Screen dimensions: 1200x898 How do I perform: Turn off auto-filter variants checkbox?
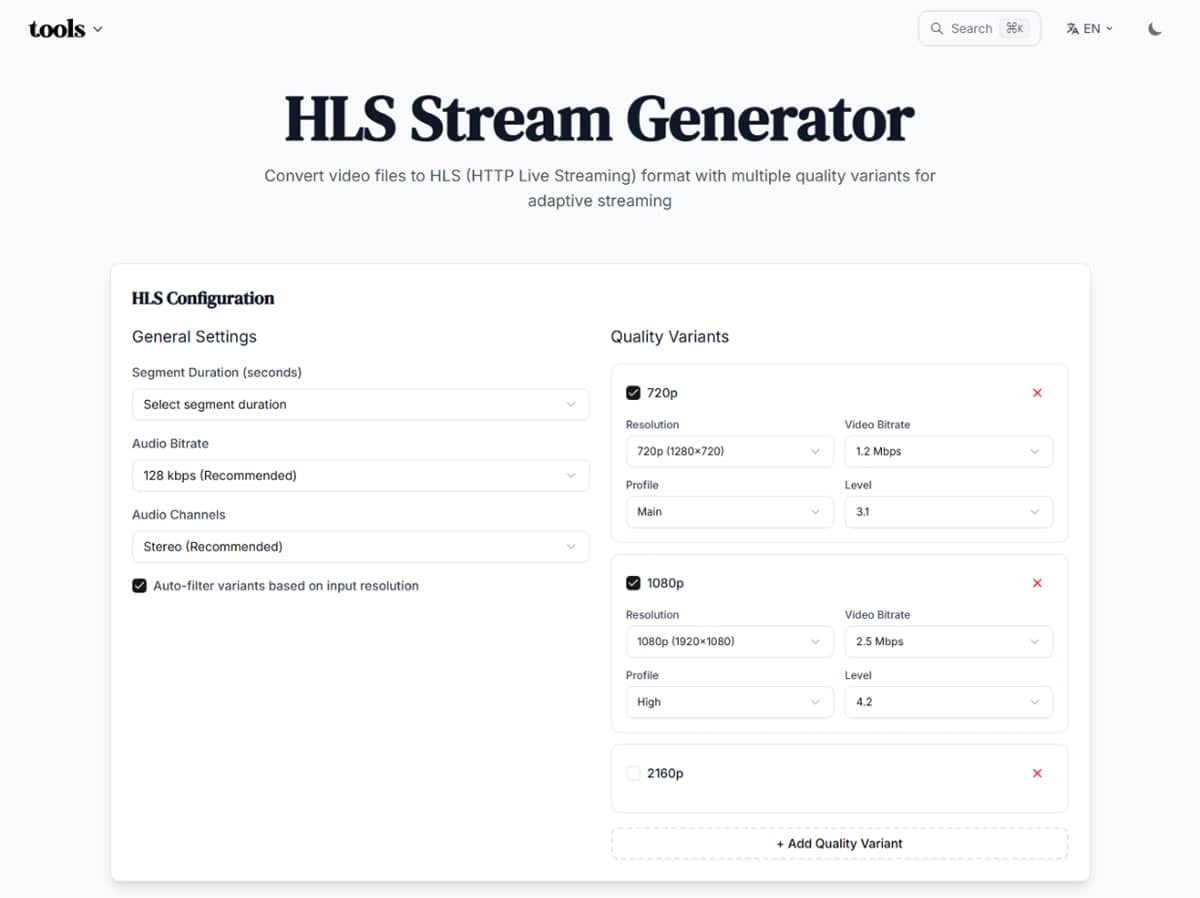click(140, 586)
